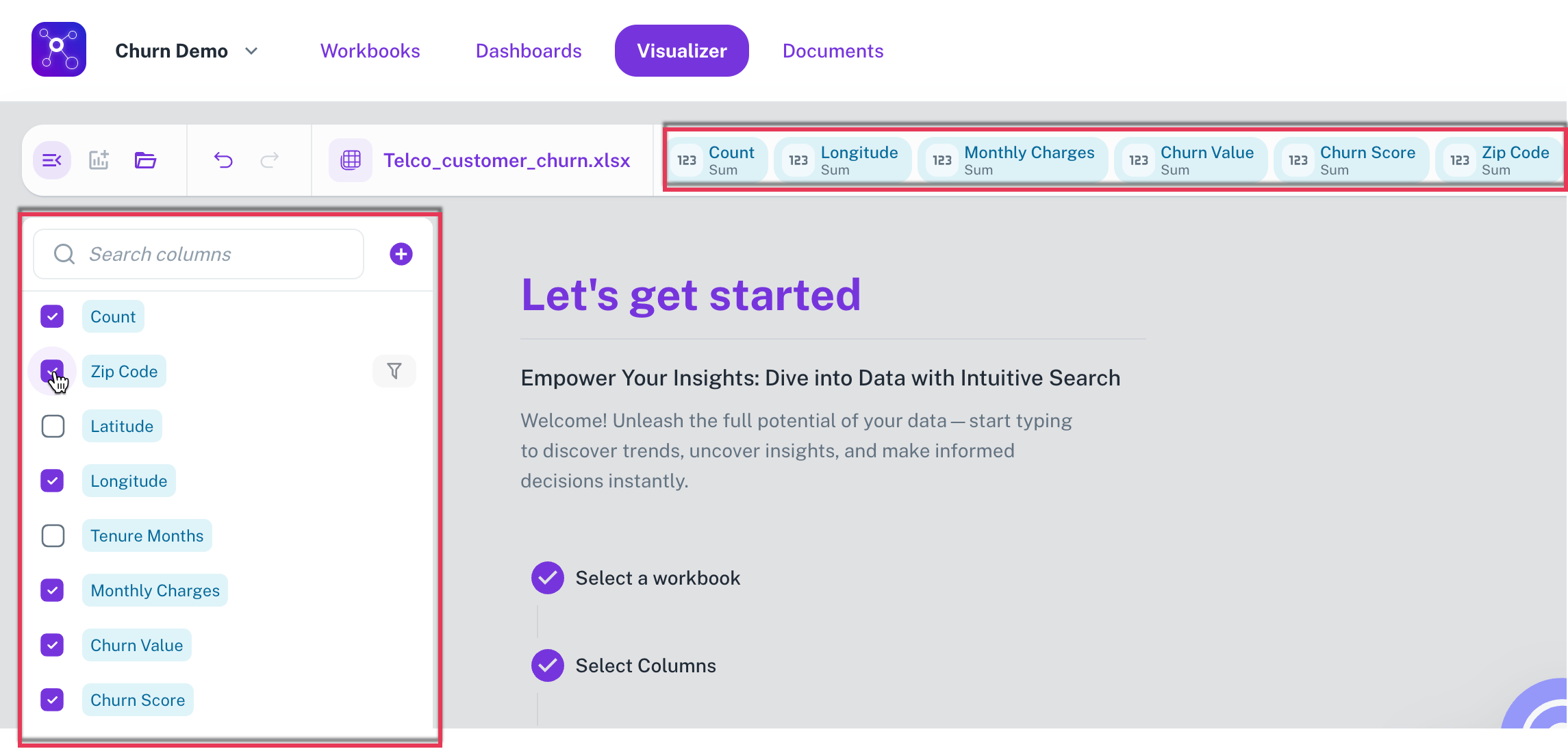Click the 123 icon on the Churn Value chip
Screen dimensions: 1568x749
click(1139, 160)
